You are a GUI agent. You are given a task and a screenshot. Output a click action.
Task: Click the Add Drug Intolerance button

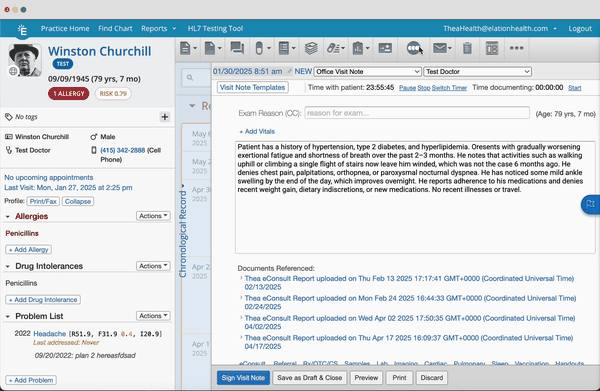[43, 300]
